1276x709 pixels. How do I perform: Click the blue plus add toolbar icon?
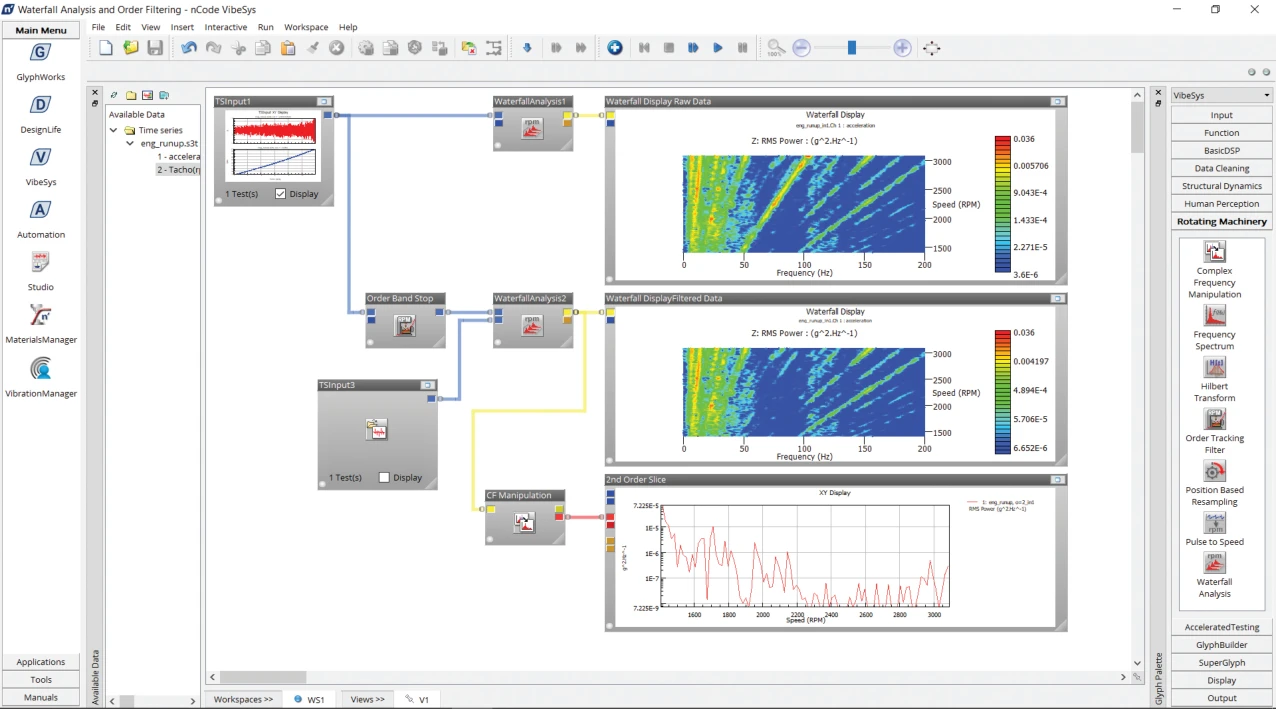pyautogui.click(x=615, y=48)
